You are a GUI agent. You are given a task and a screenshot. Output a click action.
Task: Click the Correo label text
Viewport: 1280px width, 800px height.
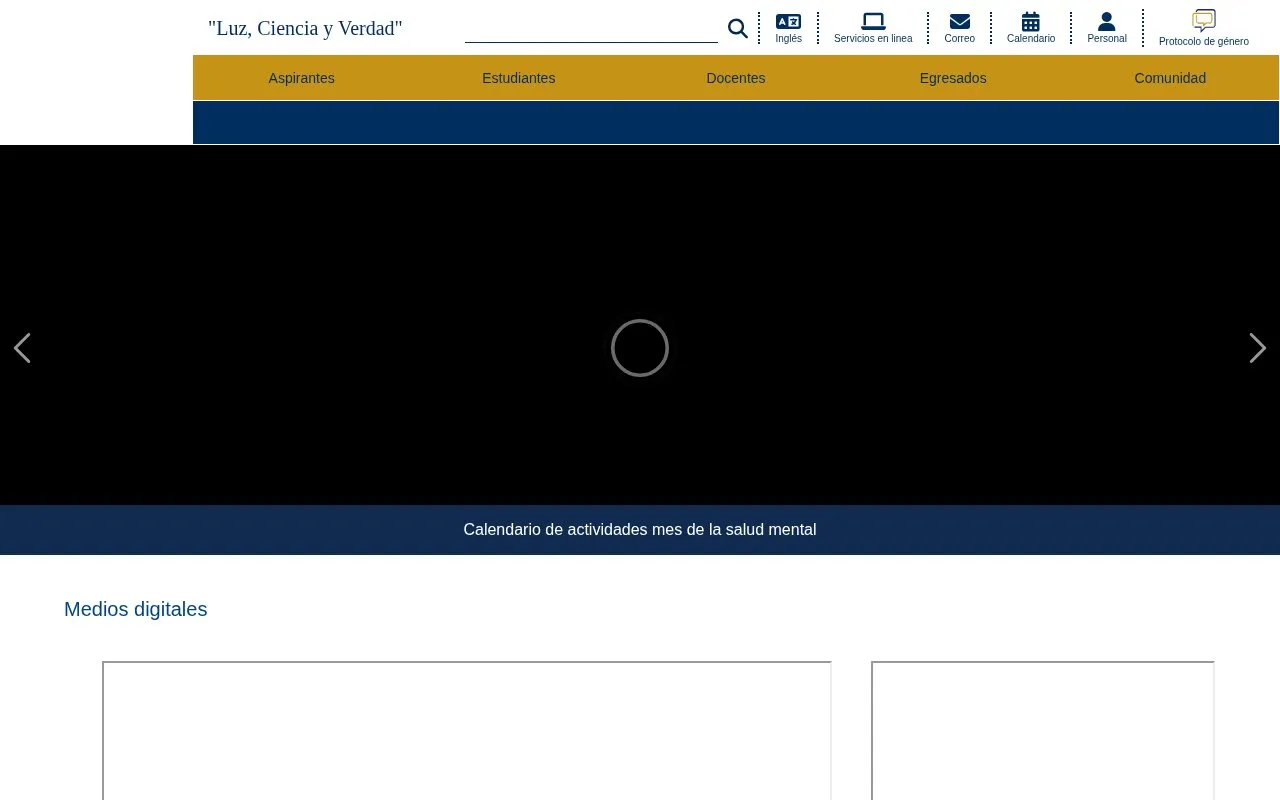(960, 39)
